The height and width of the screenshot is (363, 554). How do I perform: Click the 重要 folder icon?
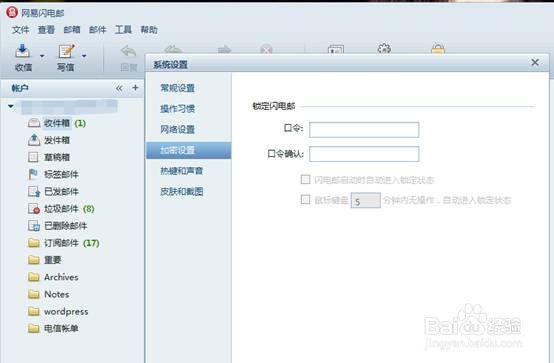click(34, 260)
